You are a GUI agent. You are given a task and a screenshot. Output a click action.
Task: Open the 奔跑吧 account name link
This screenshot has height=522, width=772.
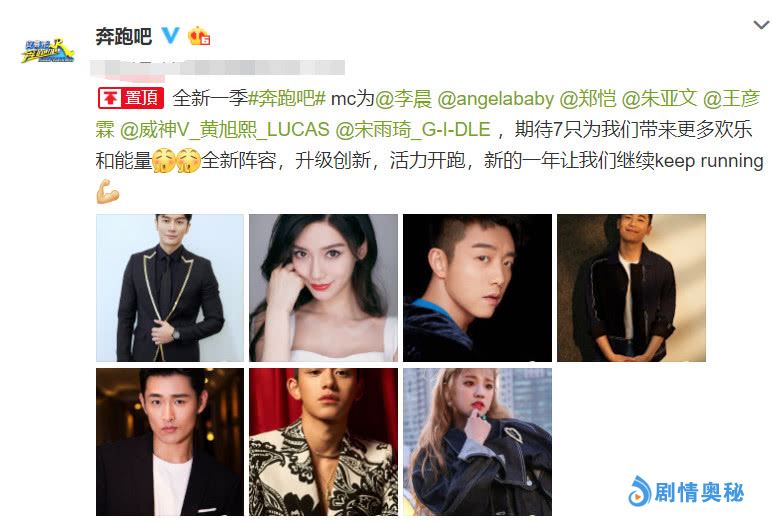click(x=124, y=36)
